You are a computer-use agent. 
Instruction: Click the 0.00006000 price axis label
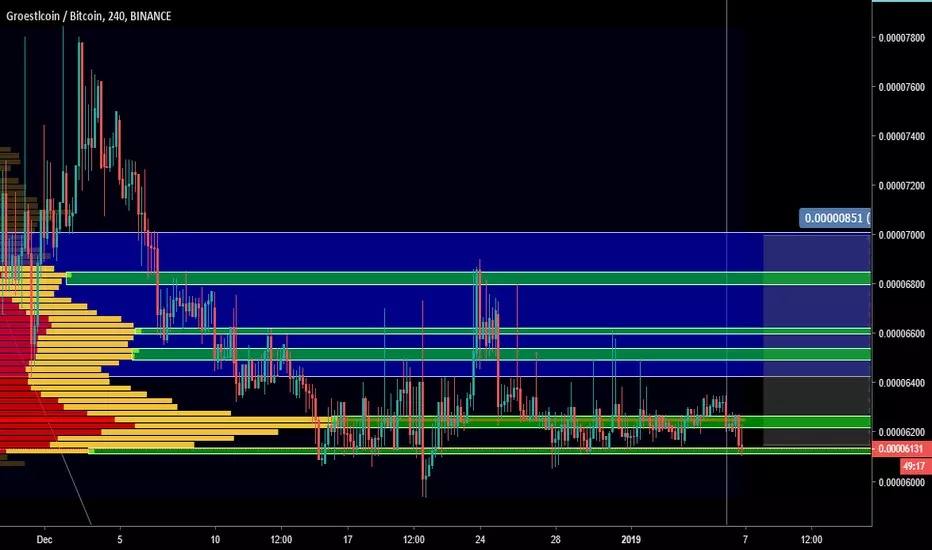click(902, 482)
